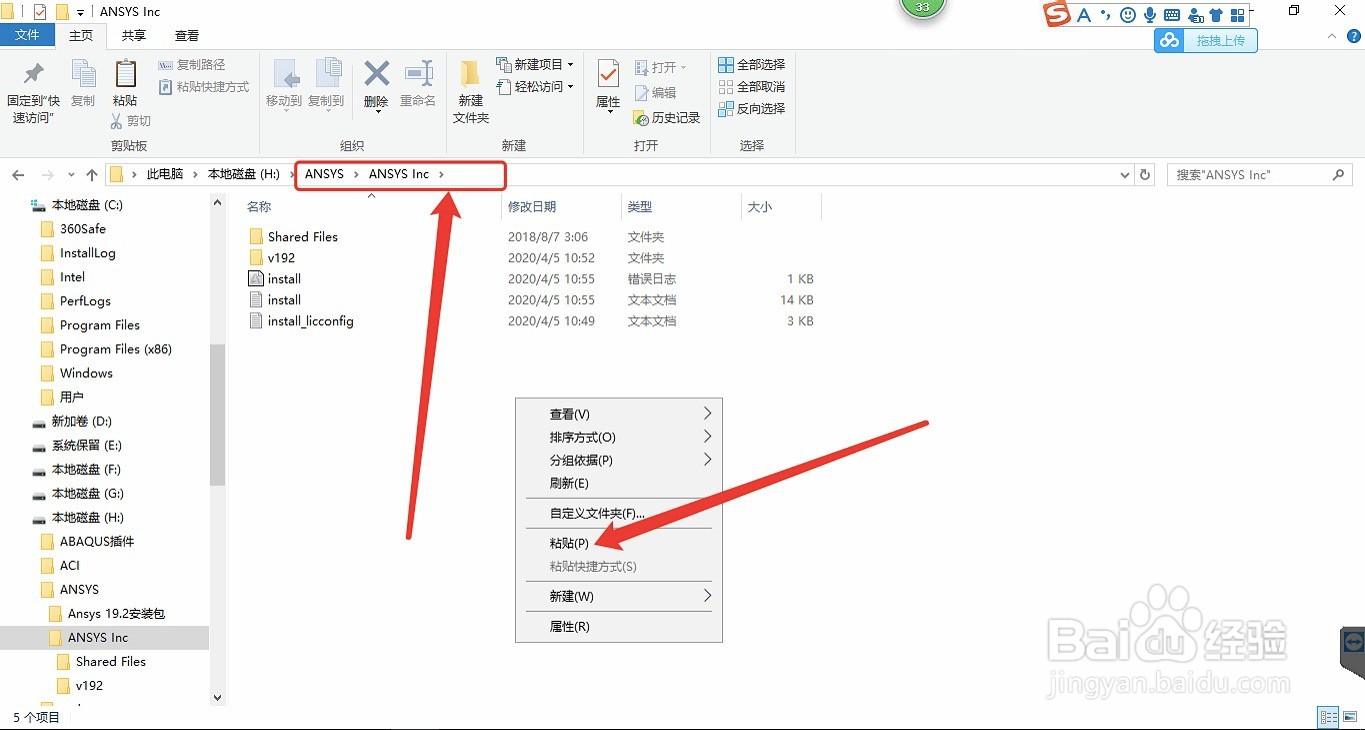Click Select none in the ribbon
This screenshot has height=730, width=1365.
[752, 87]
